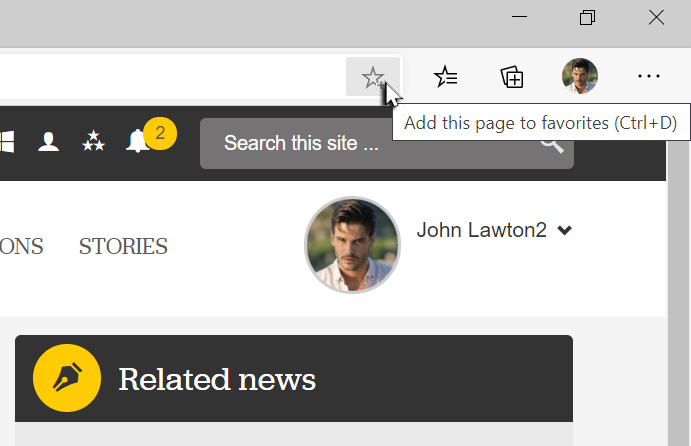Click the John Lawton2 username

pos(481,231)
